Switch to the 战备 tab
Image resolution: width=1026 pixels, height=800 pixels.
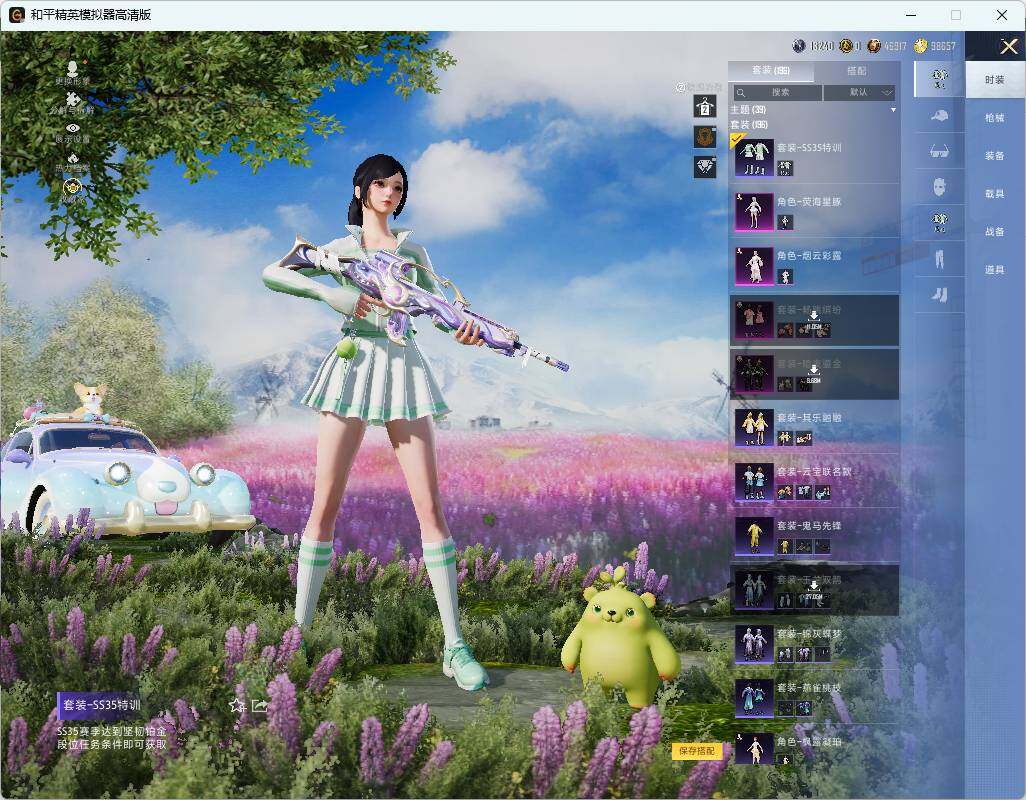pos(995,232)
